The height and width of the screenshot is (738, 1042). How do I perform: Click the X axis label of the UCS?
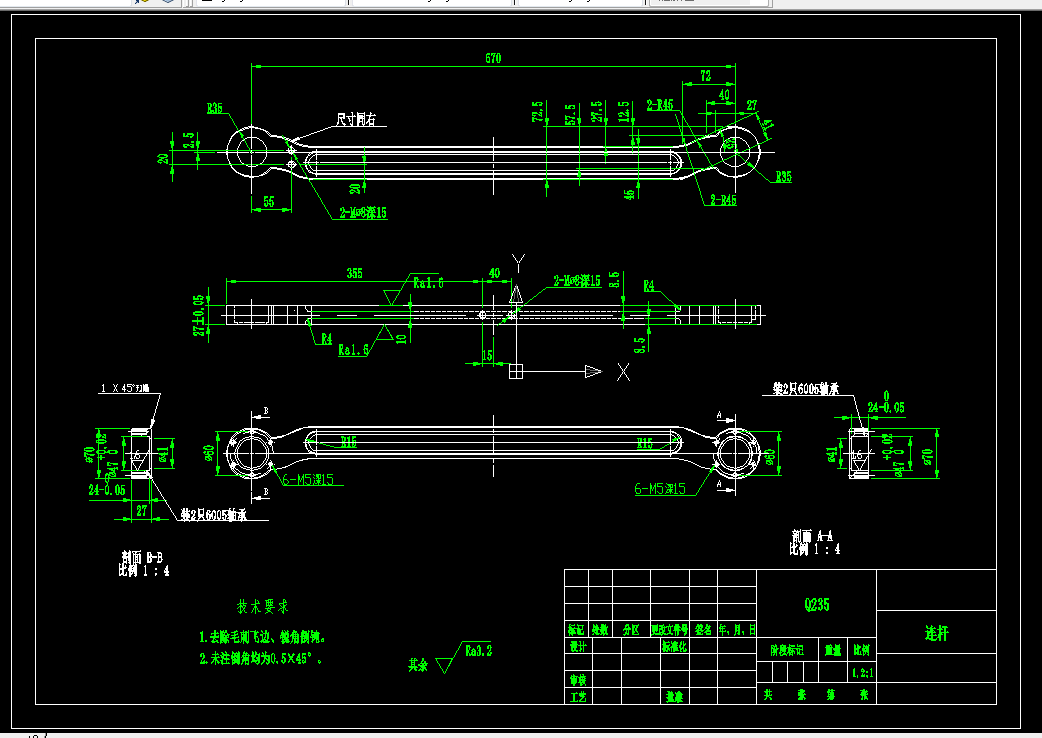pyautogui.click(x=623, y=372)
